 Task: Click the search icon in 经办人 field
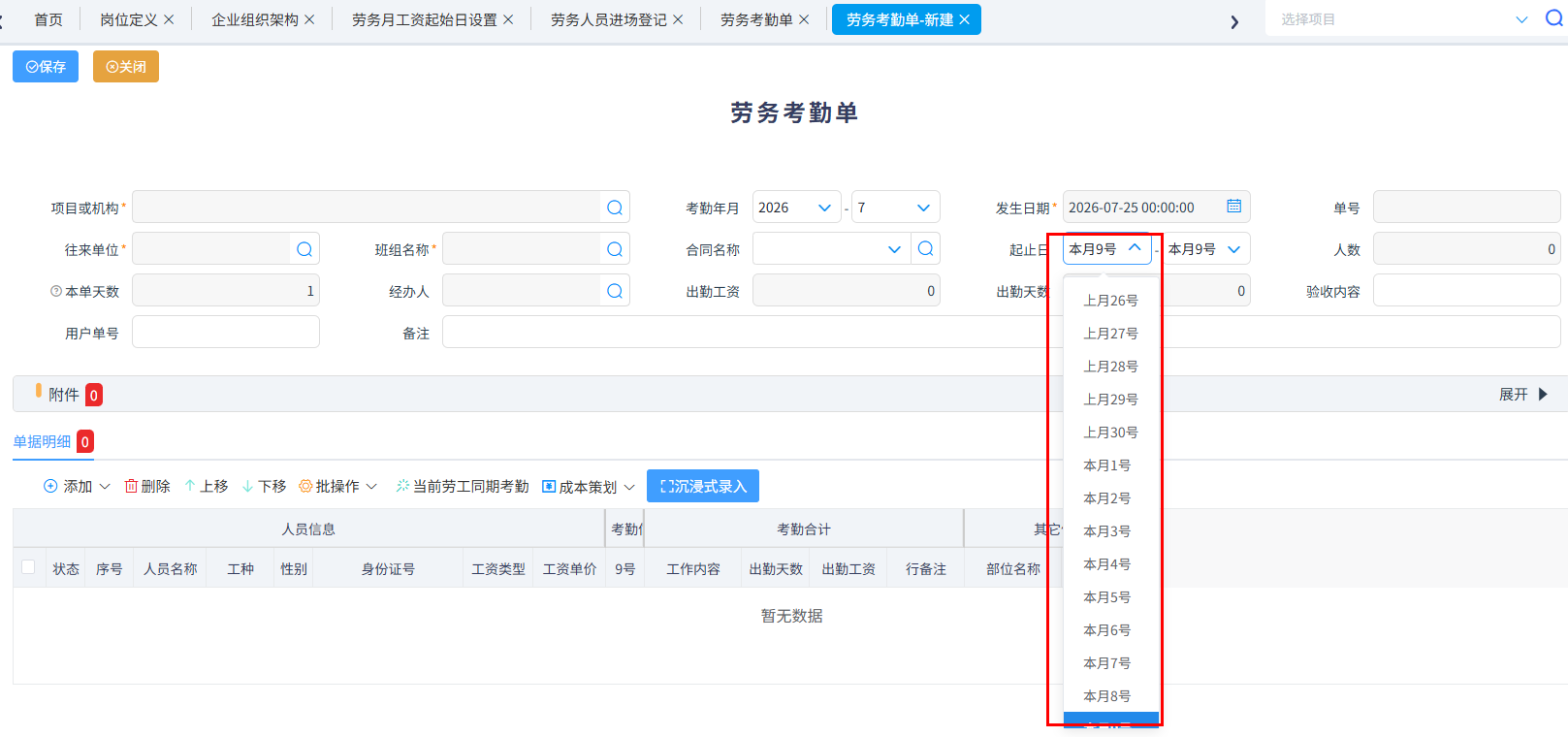[615, 291]
